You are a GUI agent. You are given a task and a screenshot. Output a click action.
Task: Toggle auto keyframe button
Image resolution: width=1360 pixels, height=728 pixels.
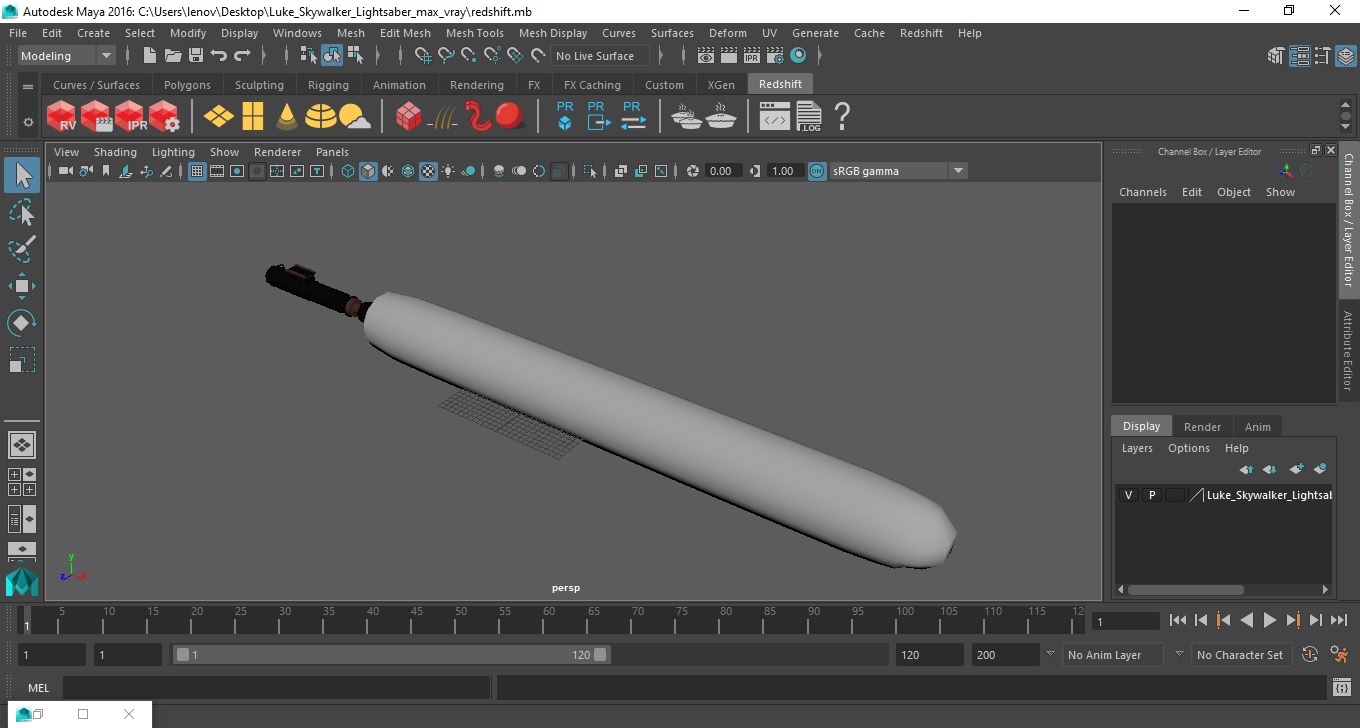coord(1310,655)
